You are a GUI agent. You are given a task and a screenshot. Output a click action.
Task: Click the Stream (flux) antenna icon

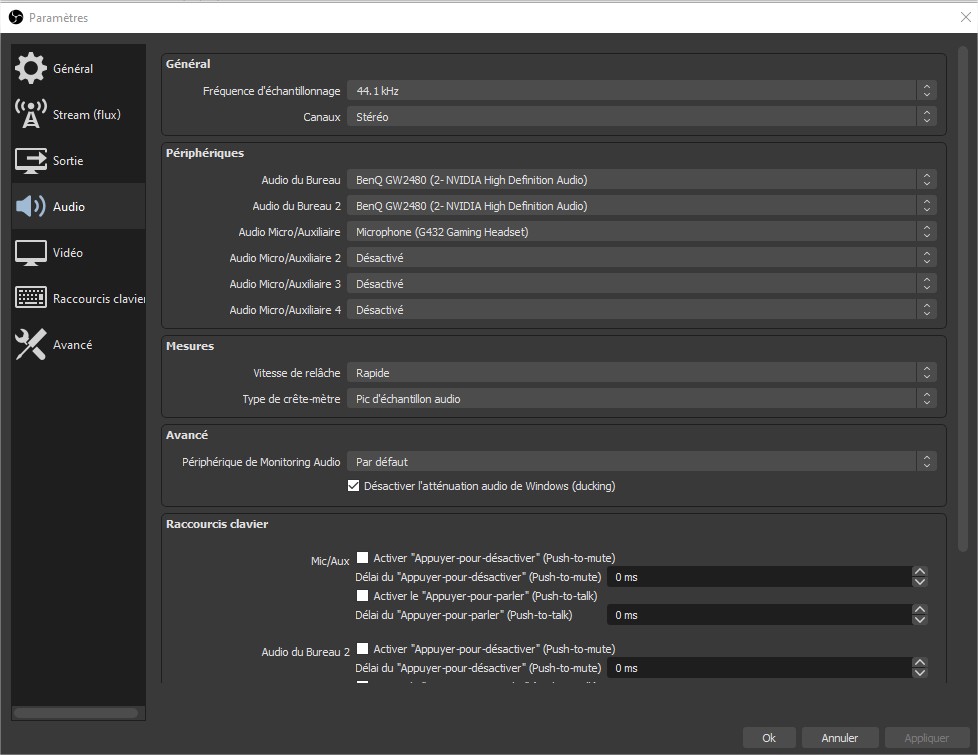coord(31,114)
